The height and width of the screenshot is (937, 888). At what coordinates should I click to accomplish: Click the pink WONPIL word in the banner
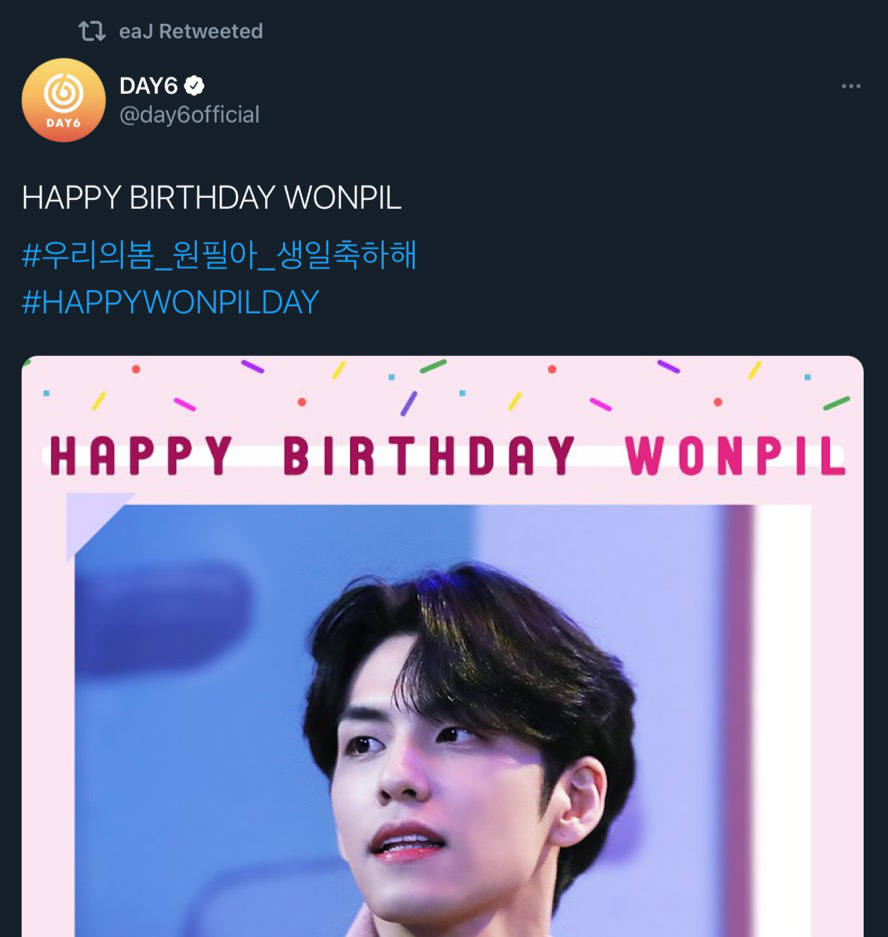coord(736,456)
